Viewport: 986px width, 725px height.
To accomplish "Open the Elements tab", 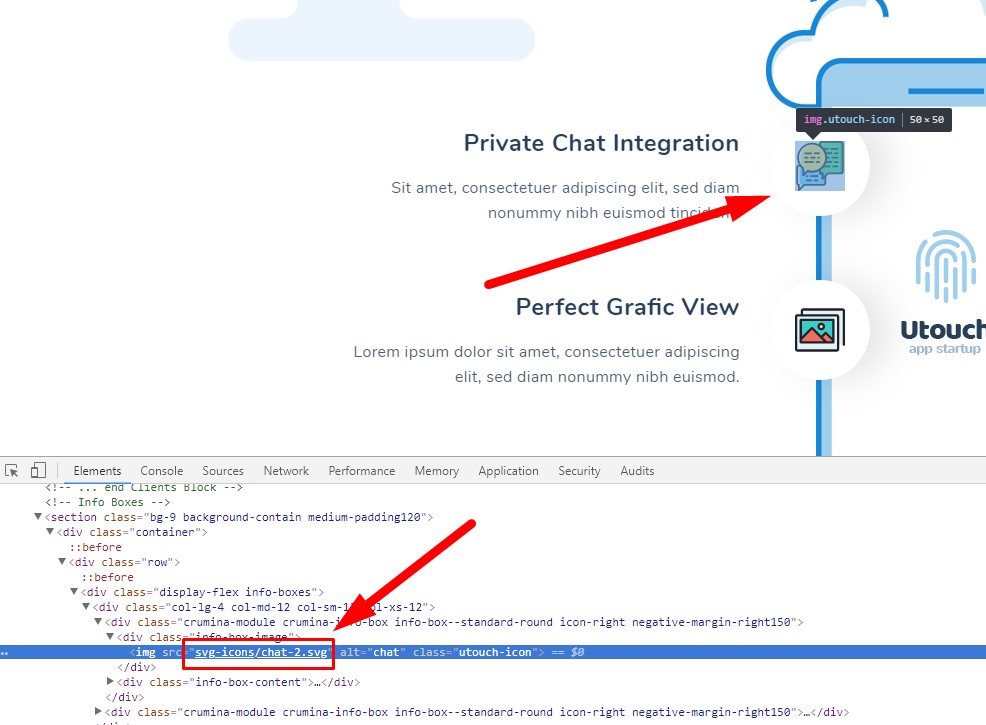I will click(x=97, y=471).
